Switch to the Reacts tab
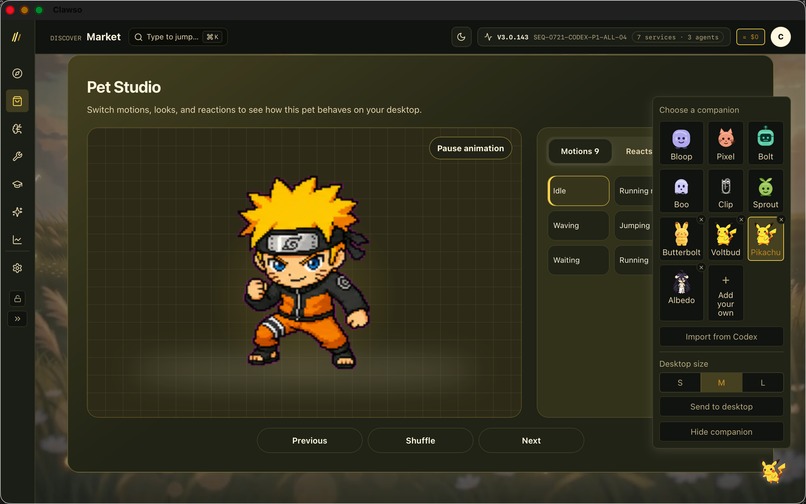The image size is (806, 504). coord(638,151)
